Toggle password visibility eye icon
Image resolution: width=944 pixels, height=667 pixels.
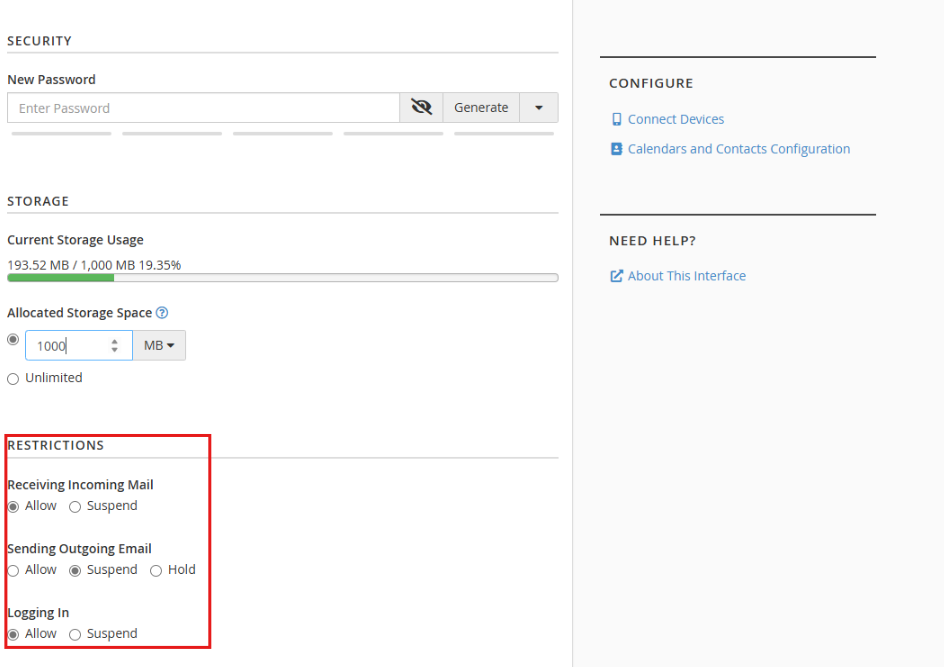[x=421, y=108]
